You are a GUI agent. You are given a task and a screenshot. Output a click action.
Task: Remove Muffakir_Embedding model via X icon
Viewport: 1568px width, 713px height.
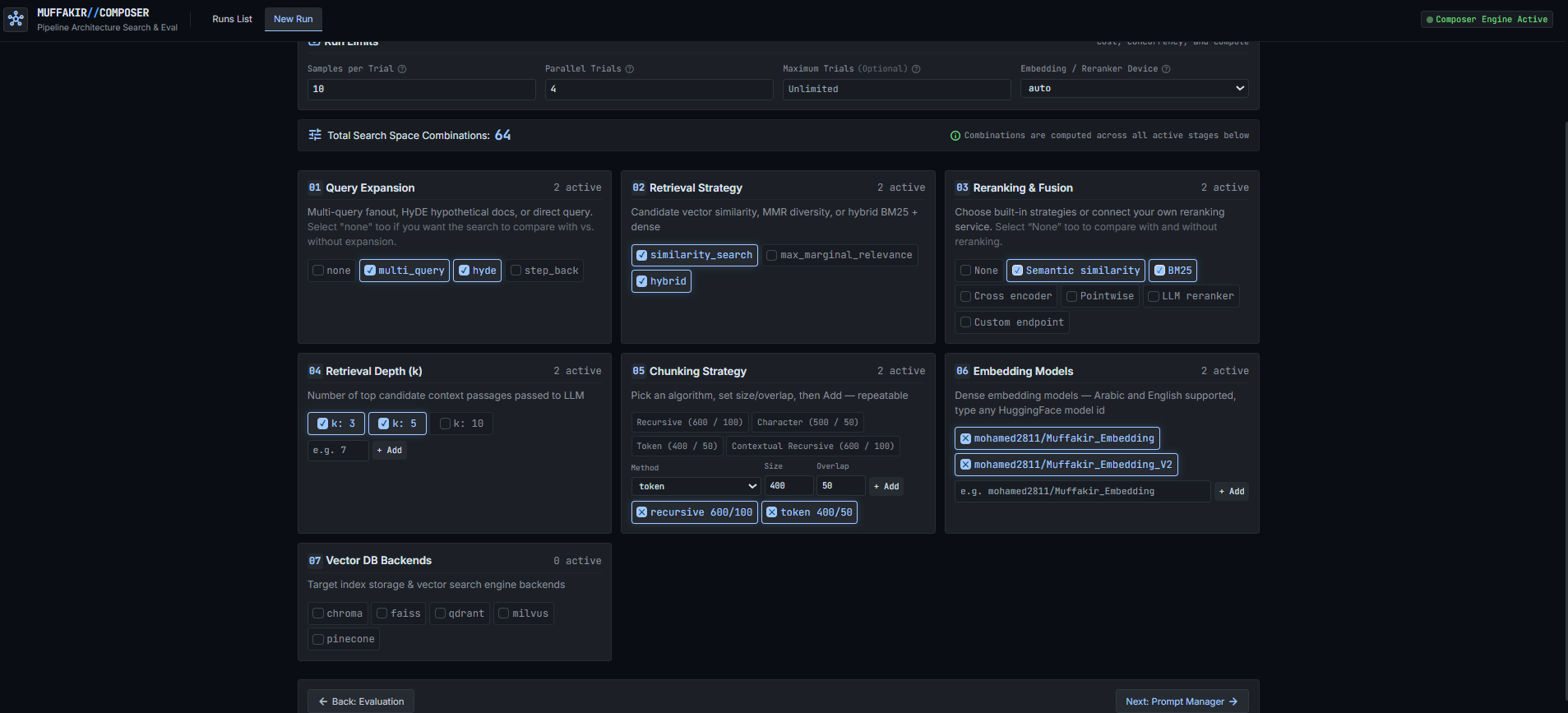point(966,438)
